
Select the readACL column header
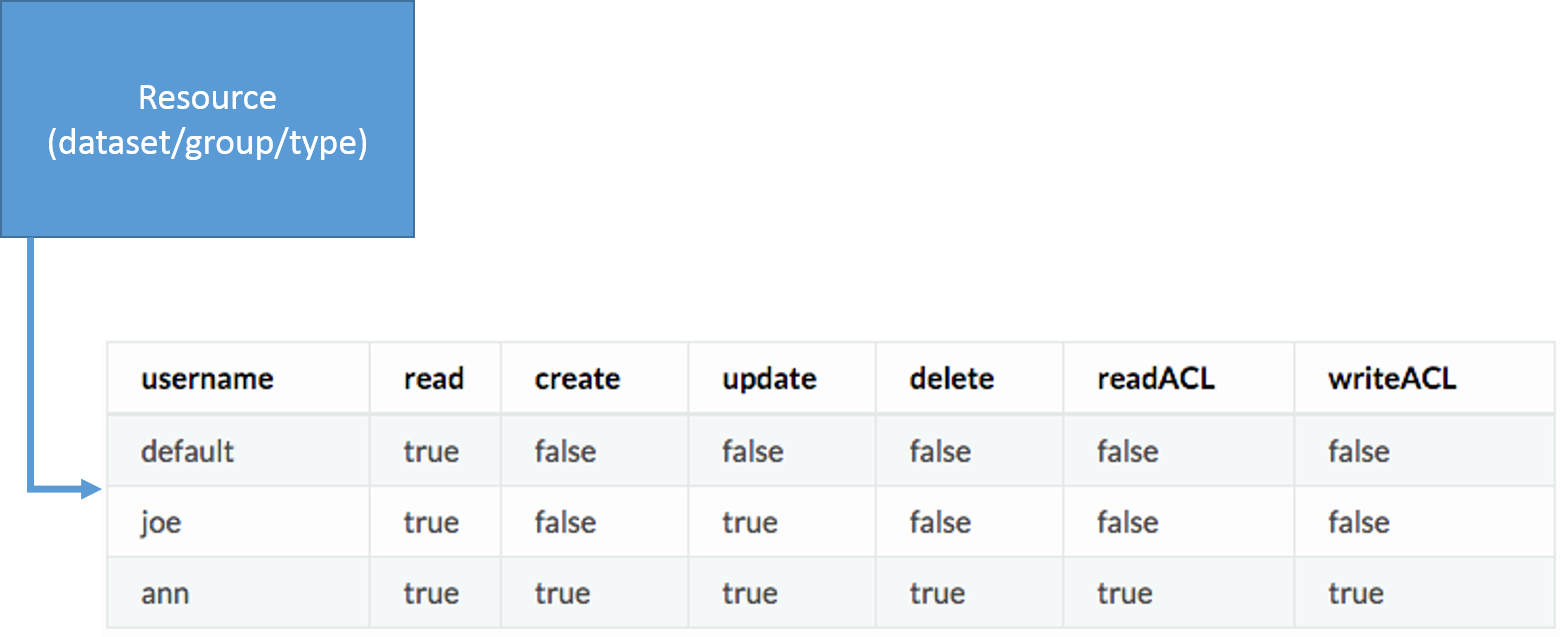(x=1156, y=379)
